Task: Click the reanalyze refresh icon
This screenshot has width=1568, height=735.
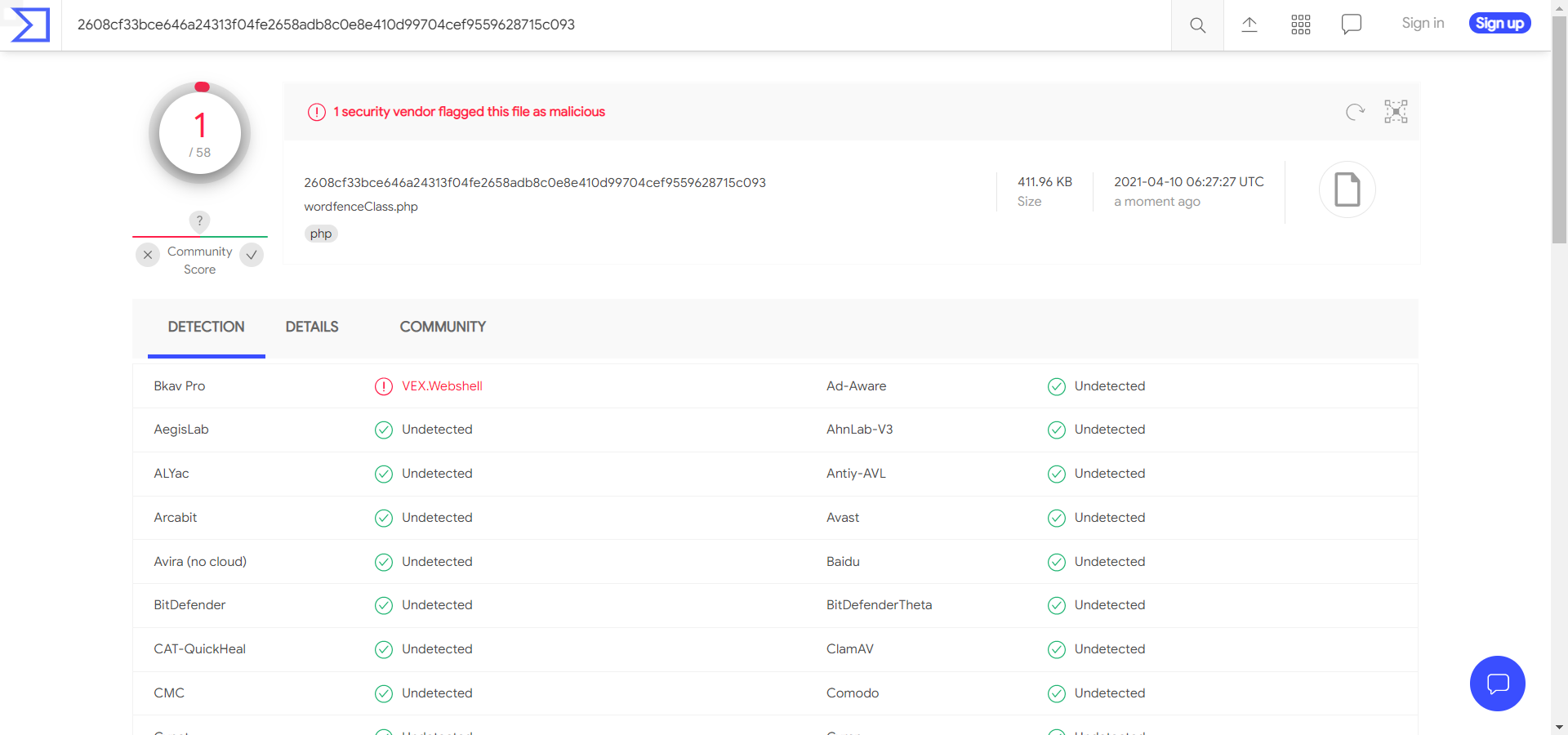Action: (1355, 112)
